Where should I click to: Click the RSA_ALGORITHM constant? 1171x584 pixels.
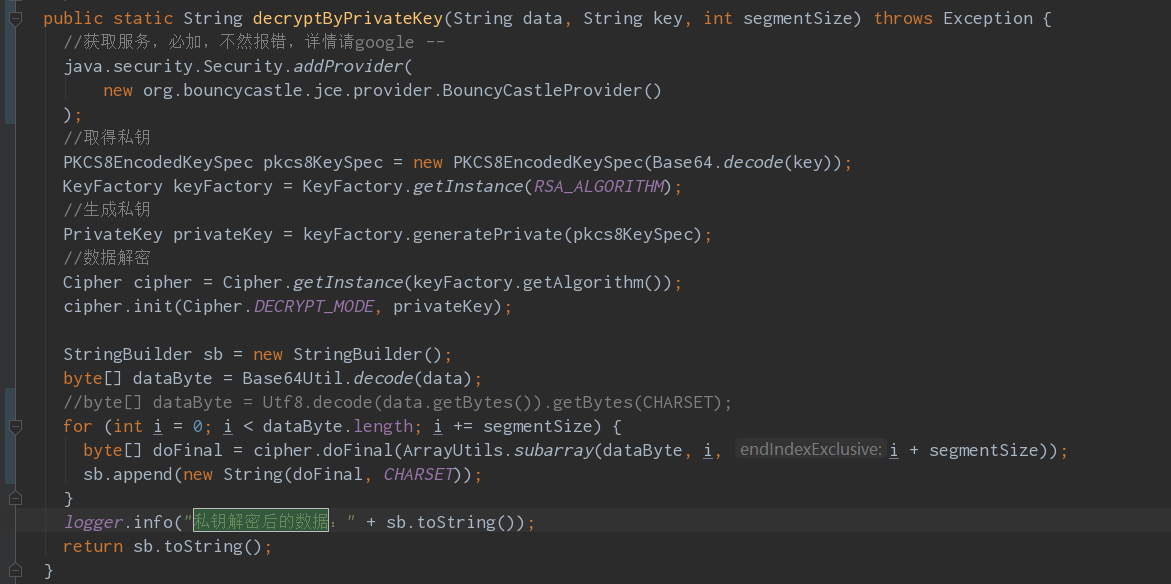point(598,186)
